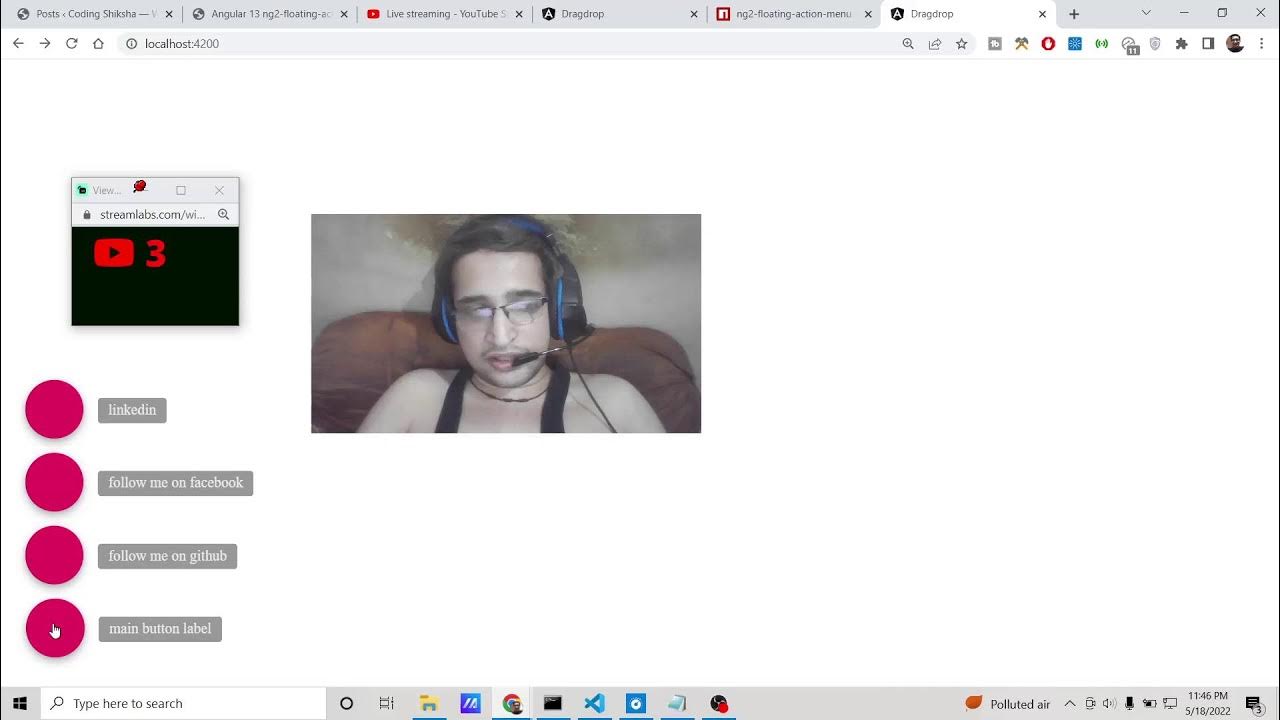Click the linkedin floating action button
This screenshot has width=1280, height=720.
pos(54,409)
